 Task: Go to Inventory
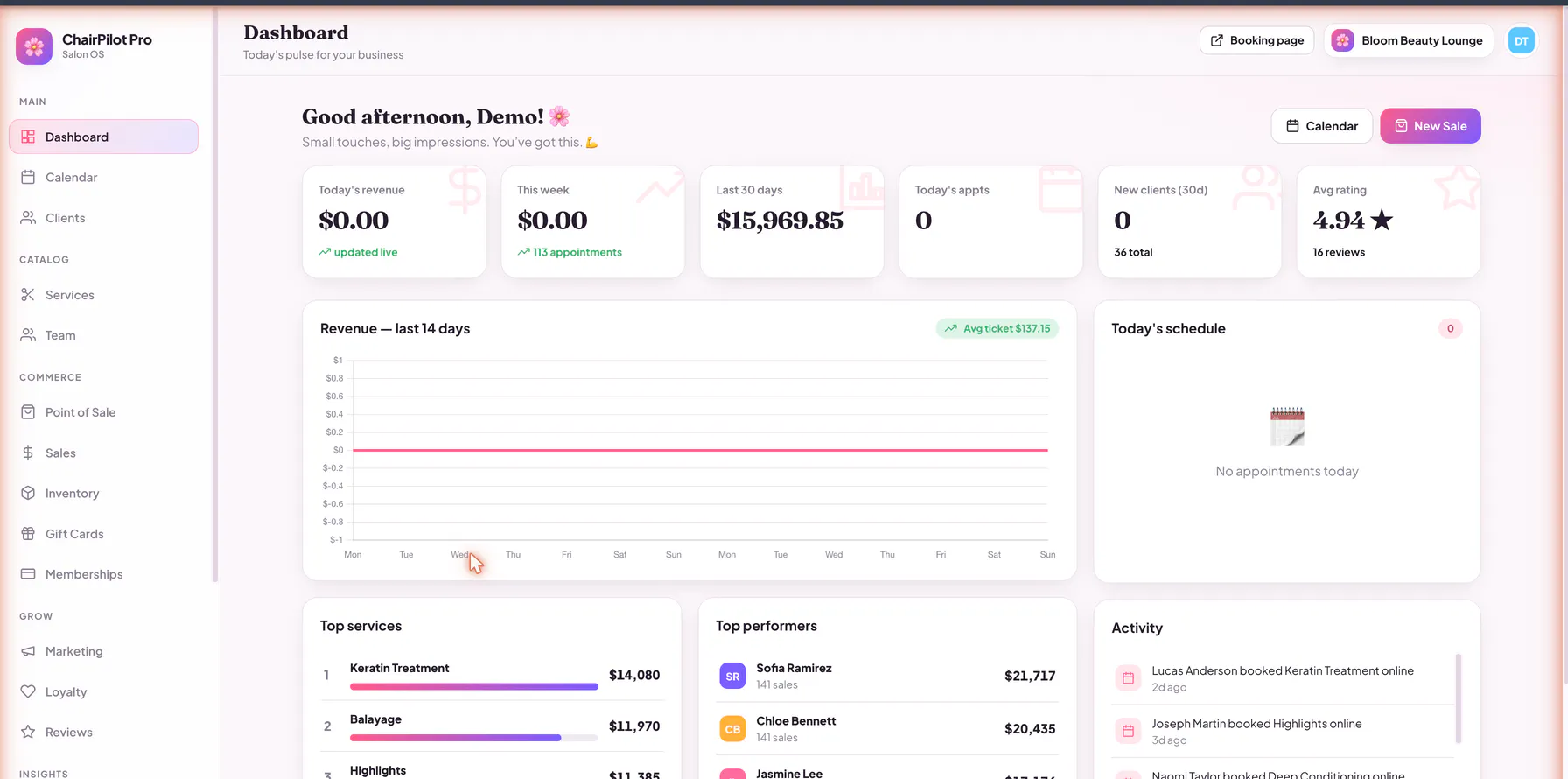[103, 493]
